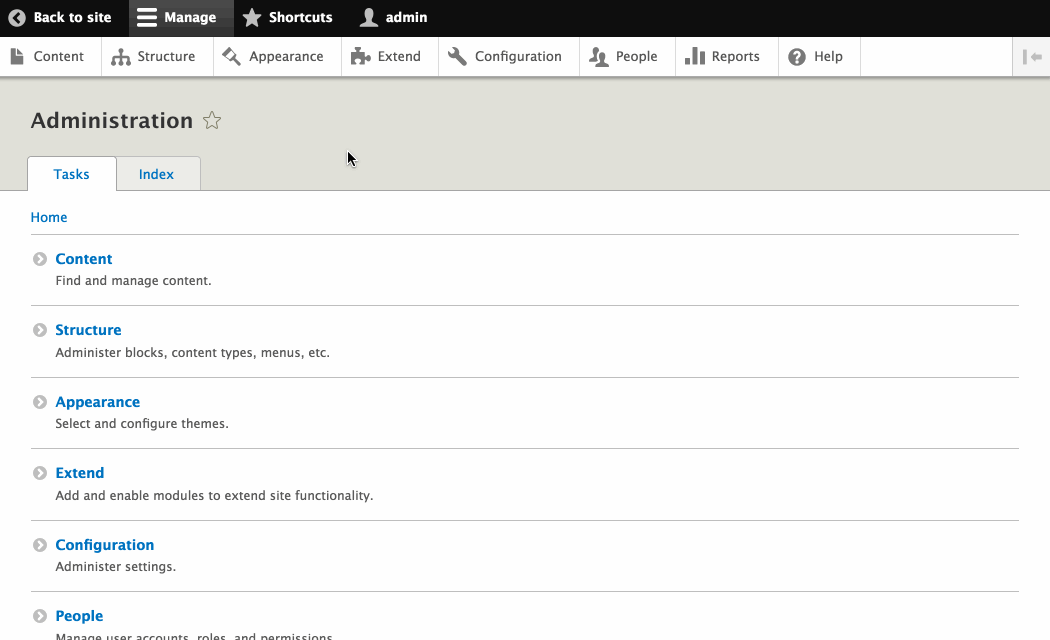Follow the Home breadcrumb link

(49, 218)
